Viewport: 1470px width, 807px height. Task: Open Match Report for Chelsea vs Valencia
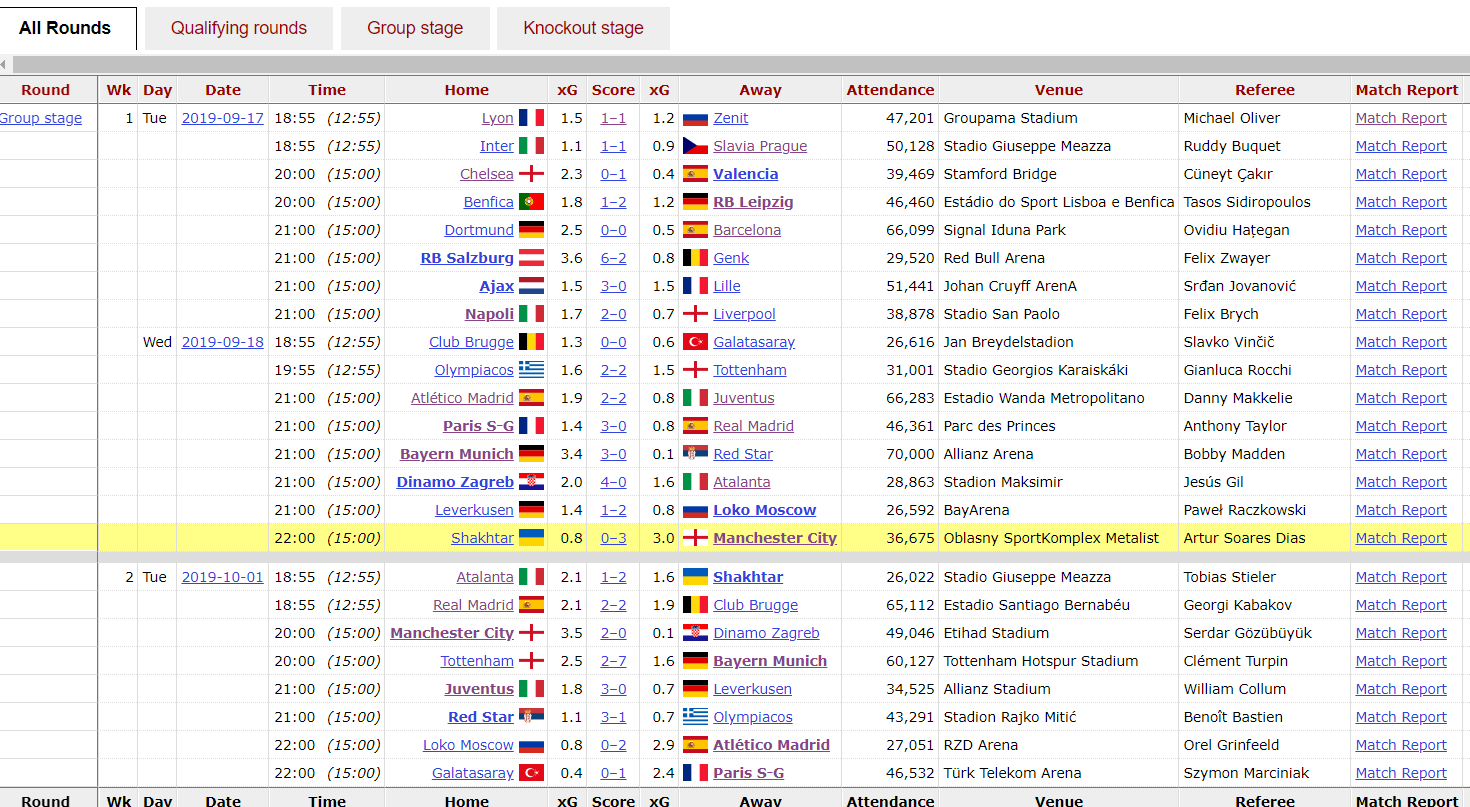(x=1401, y=174)
